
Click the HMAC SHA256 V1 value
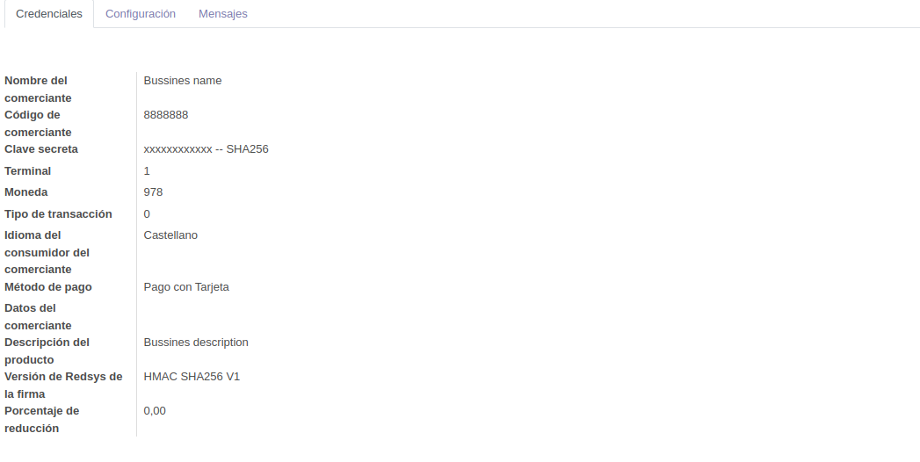pos(192,376)
